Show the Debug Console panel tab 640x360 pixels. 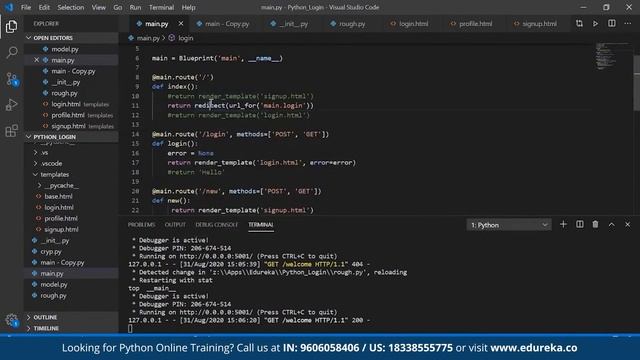(216, 224)
